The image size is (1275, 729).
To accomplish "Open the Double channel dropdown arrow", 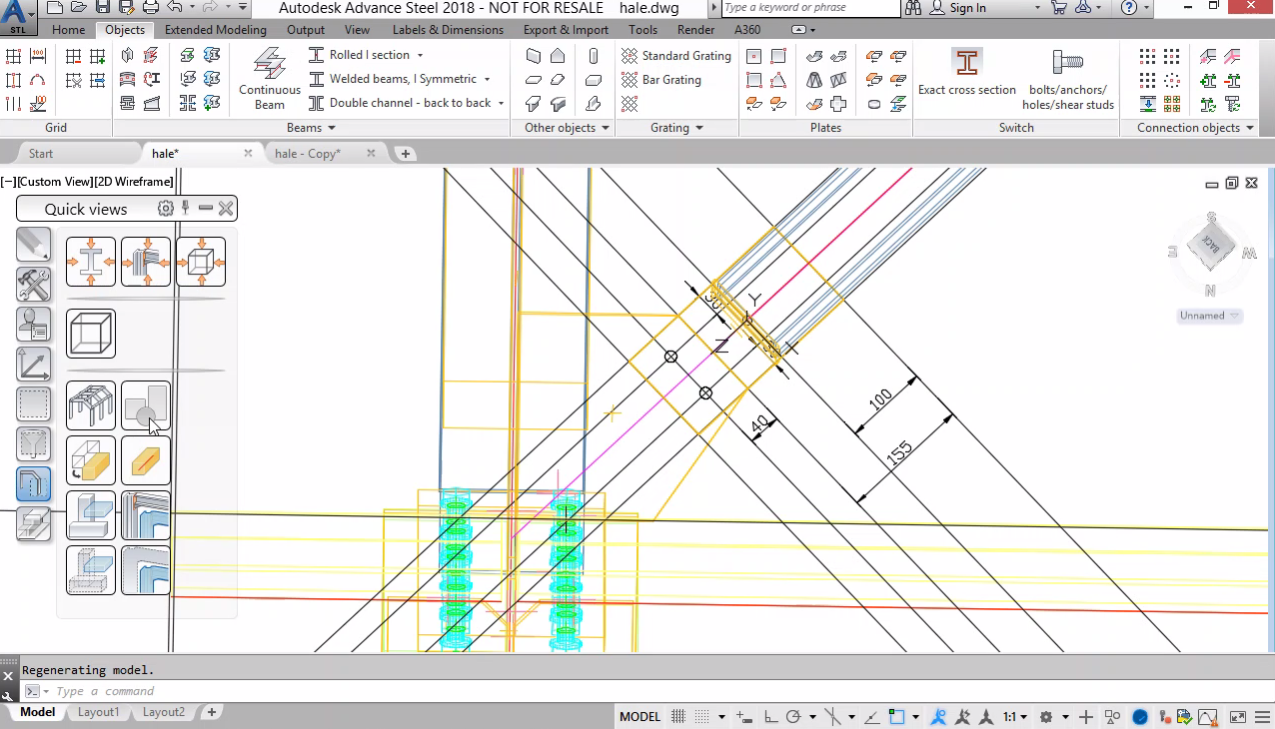I will 501,103.
